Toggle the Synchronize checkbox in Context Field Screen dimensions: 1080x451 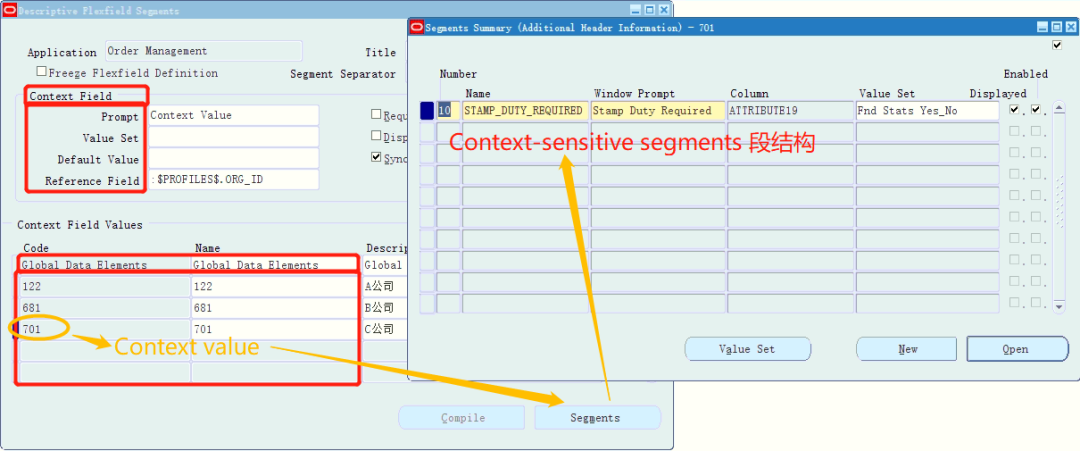tap(376, 157)
